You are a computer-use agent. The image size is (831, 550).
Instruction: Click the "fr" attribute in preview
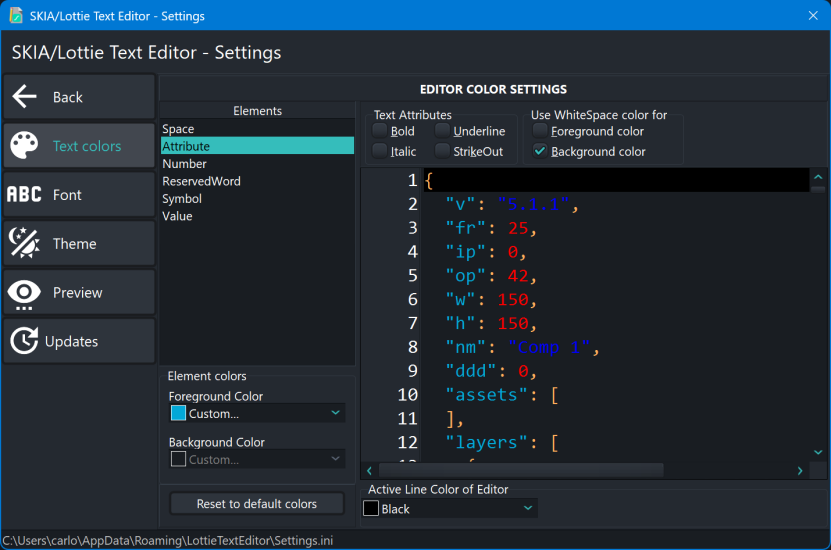(x=465, y=228)
